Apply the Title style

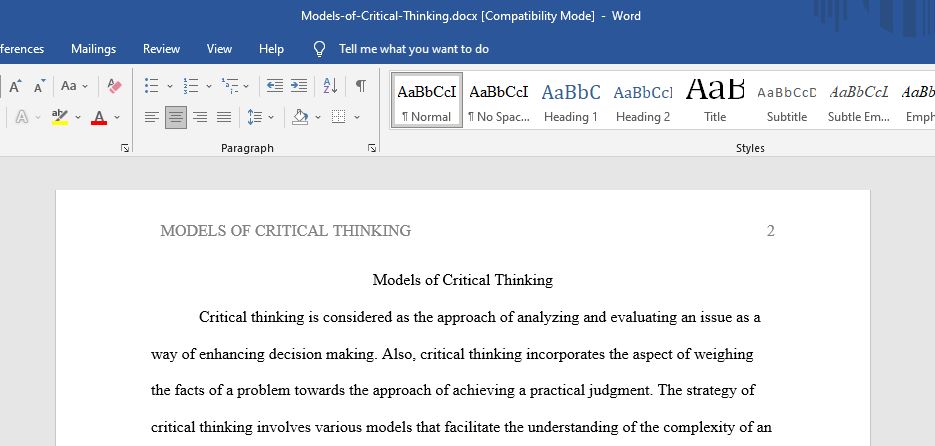[715, 100]
